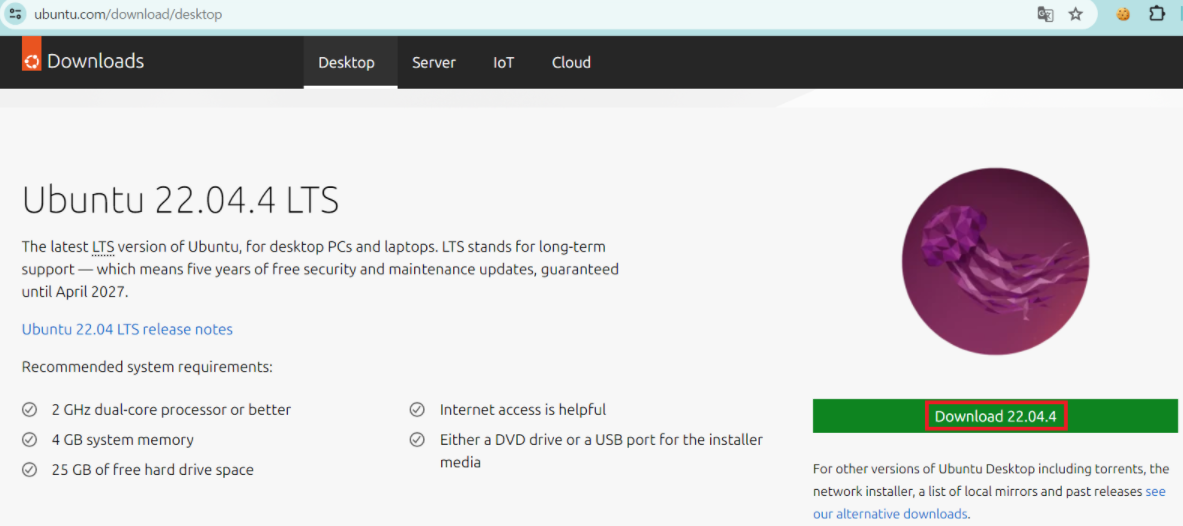Click the check icon beside 25 GB hard drive
Viewport: 1183px width, 526px height.
point(29,469)
